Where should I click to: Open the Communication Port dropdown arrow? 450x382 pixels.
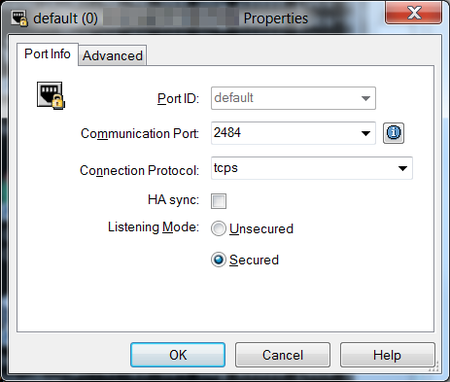366,133
